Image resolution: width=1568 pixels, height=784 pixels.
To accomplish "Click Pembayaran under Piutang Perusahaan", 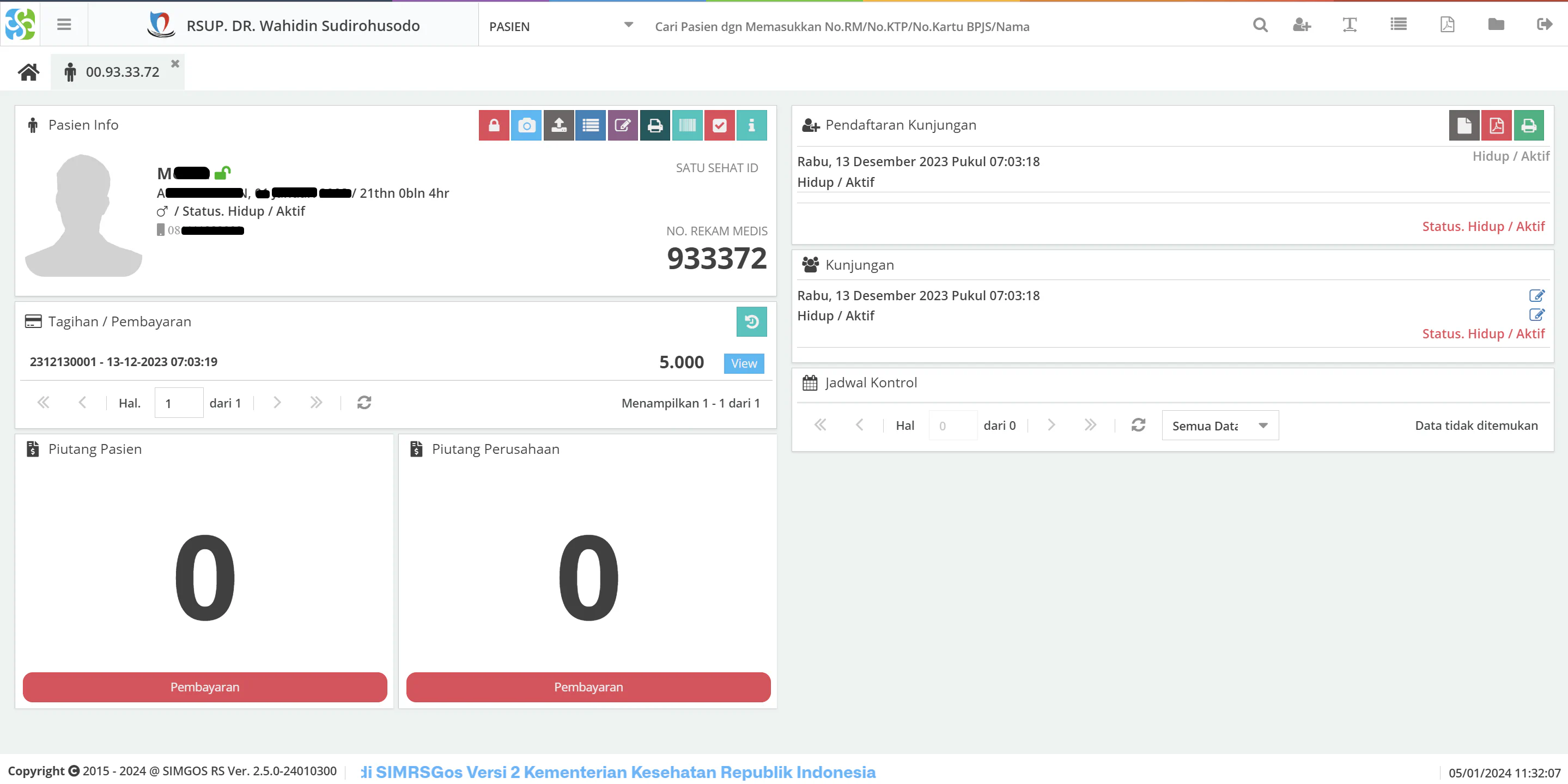I will click(x=588, y=686).
